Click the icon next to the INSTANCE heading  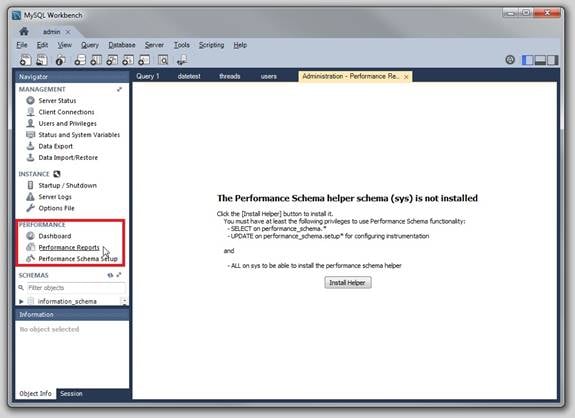point(57,174)
